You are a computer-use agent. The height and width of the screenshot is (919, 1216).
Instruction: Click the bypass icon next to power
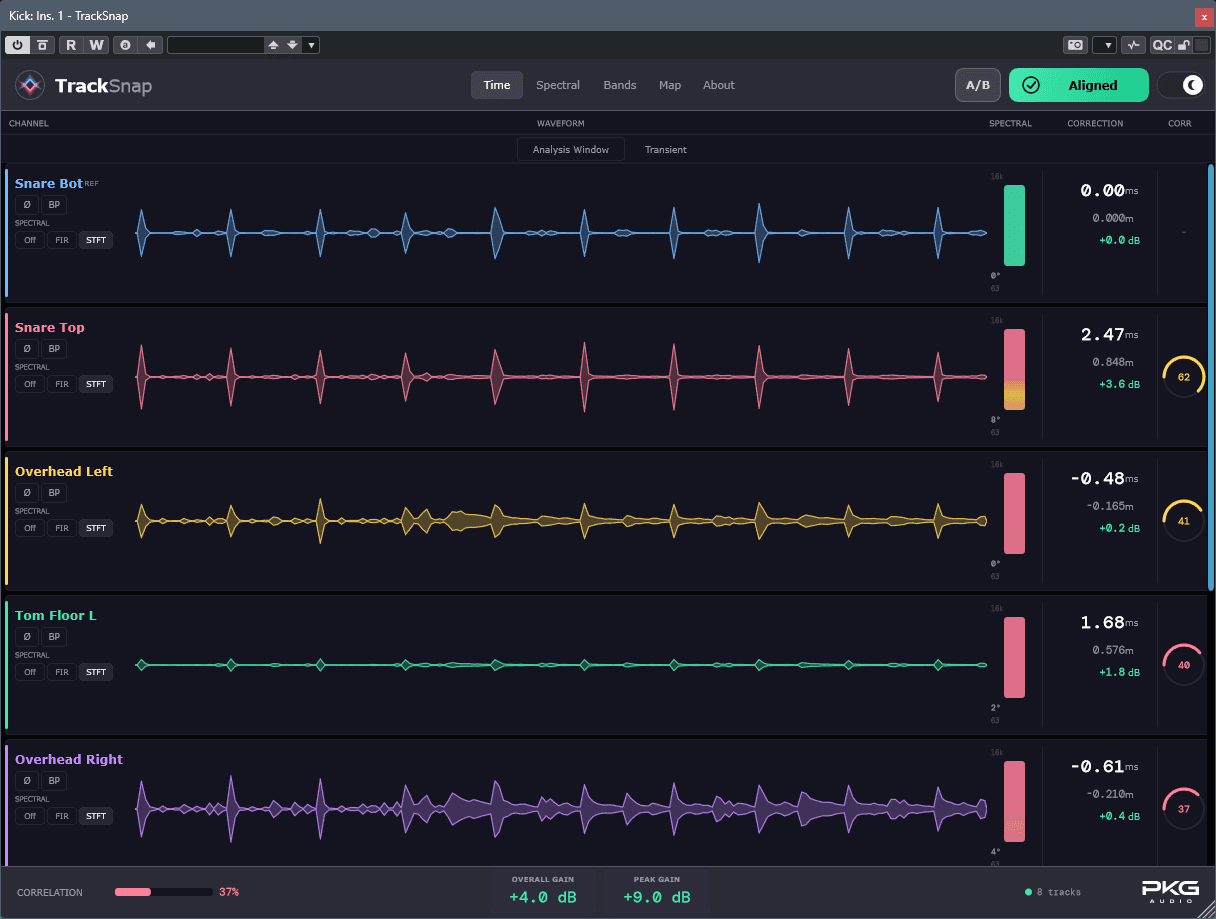[42, 45]
